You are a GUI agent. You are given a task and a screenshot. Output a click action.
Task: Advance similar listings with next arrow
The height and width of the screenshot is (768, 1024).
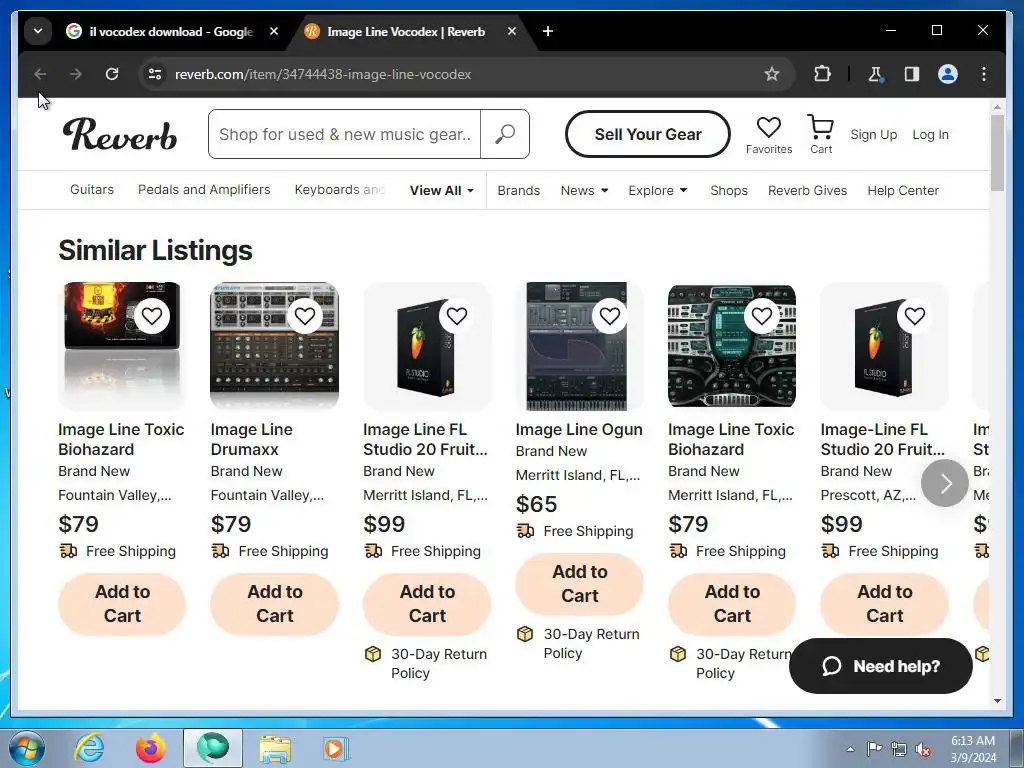945,483
